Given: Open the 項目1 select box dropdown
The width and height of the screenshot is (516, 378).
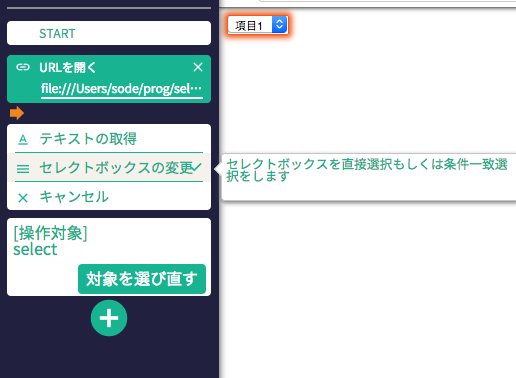Looking at the screenshot, I should tap(258, 25).
